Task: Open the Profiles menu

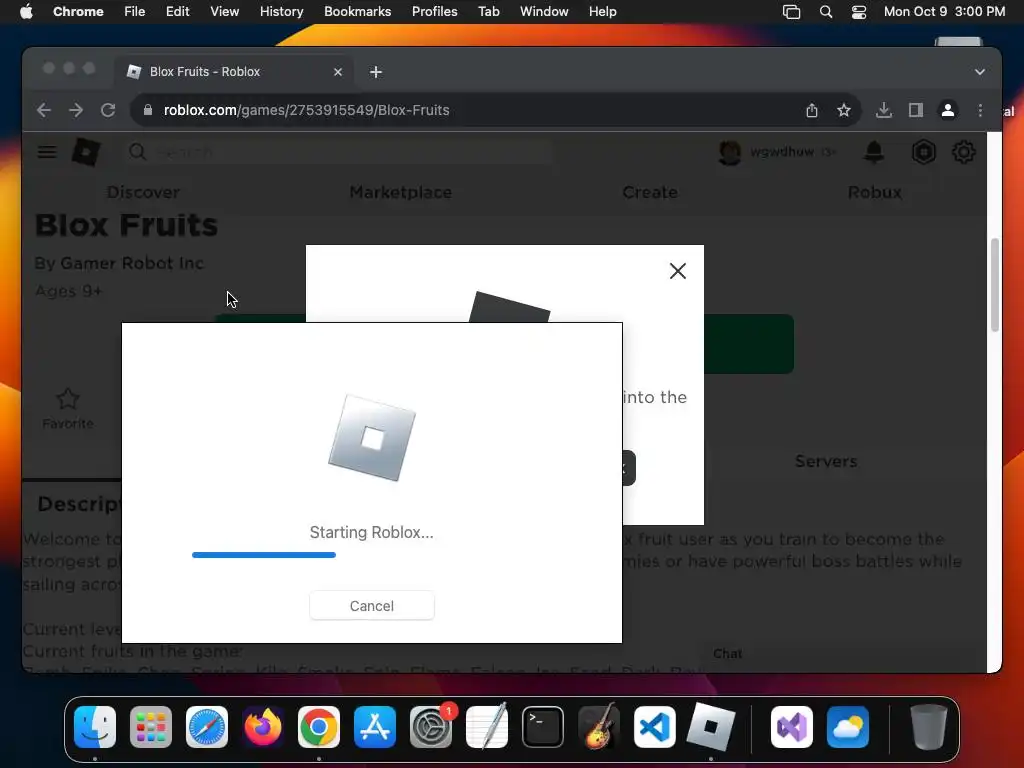Action: [x=434, y=12]
